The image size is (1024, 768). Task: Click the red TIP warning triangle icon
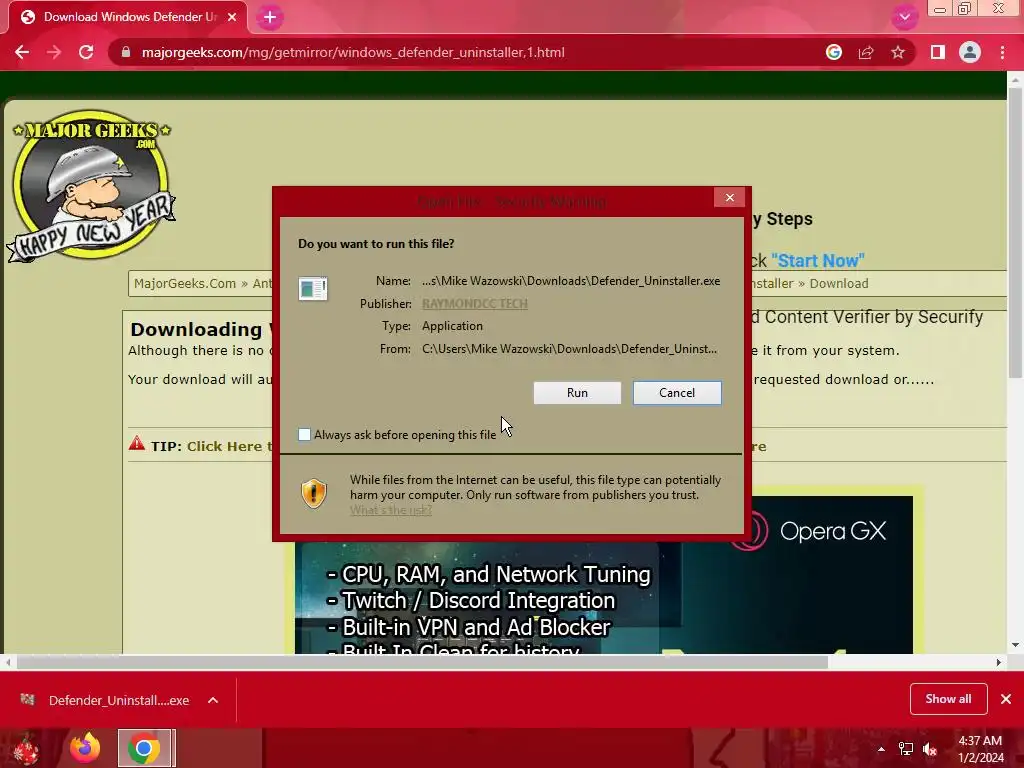(x=136, y=443)
